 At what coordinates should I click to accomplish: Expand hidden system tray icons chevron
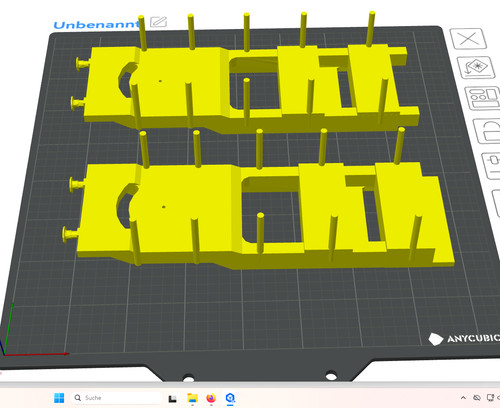[x=463, y=398]
